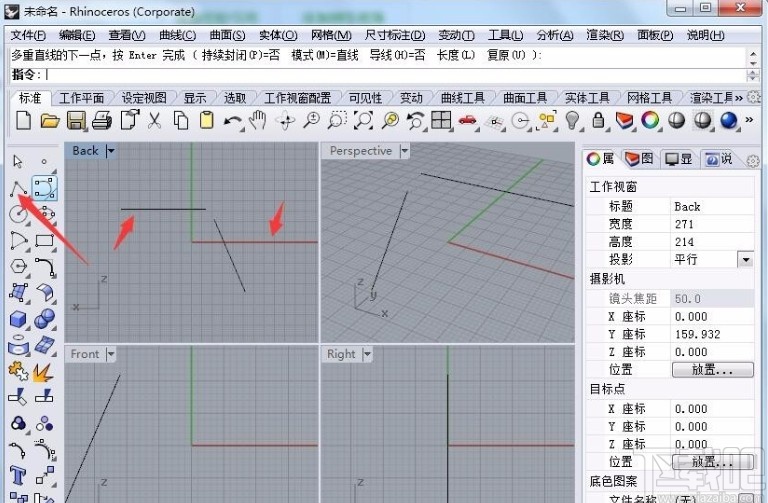Click the Copy icon
The image size is (768, 503).
[x=181, y=120]
